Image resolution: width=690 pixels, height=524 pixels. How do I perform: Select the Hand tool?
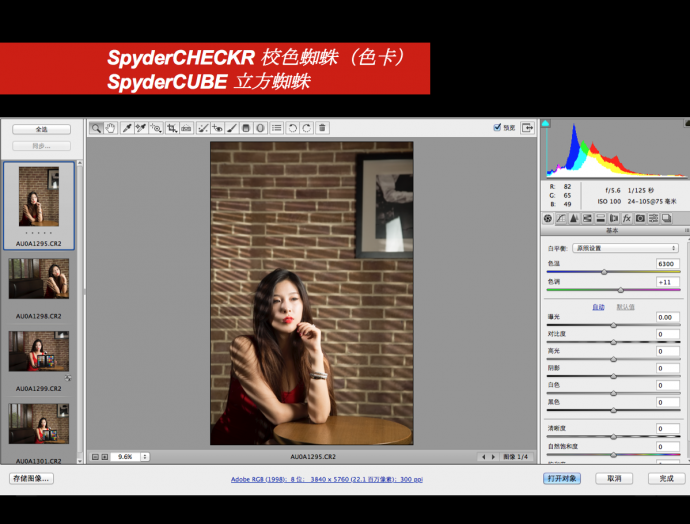pyautogui.click(x=110, y=128)
